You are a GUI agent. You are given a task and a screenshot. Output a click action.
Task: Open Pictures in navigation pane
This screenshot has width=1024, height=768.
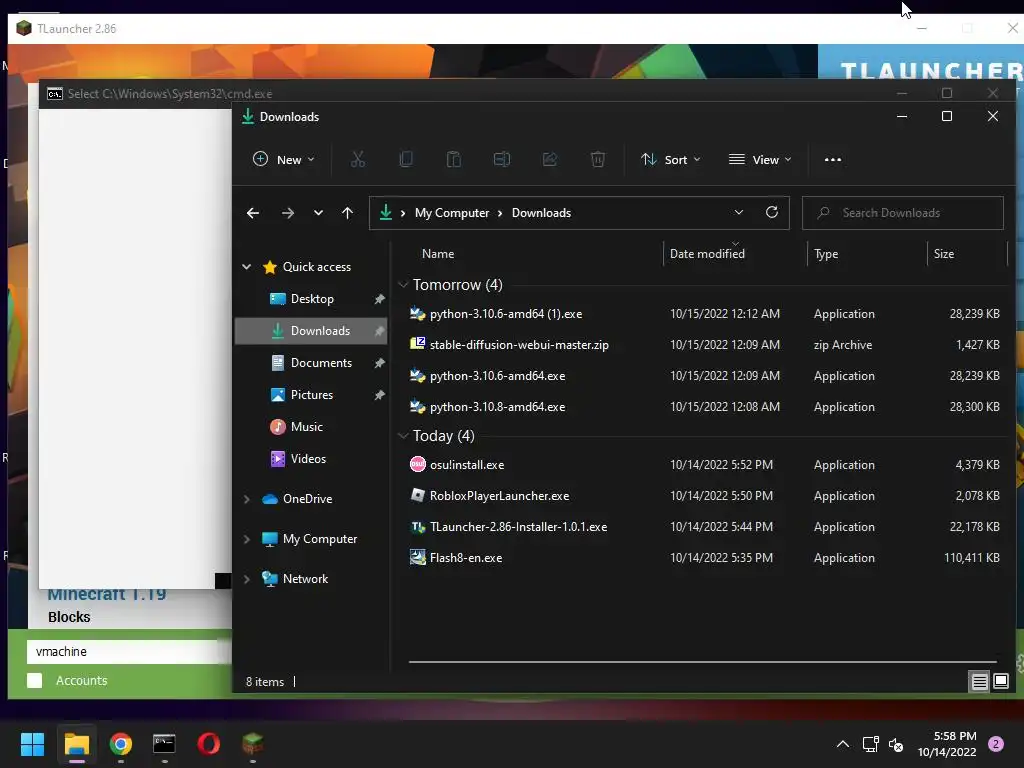click(312, 395)
